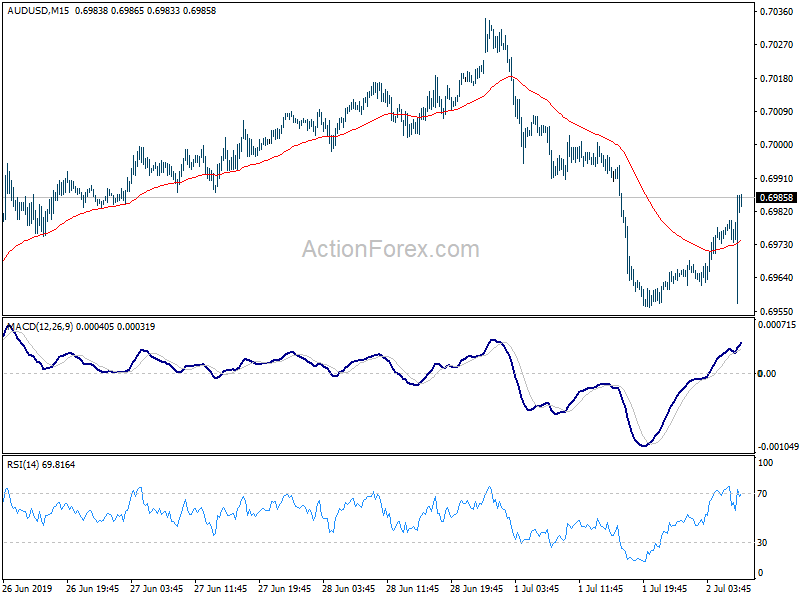Click the AUDUSD,M15 chart title text

click(x=38, y=11)
